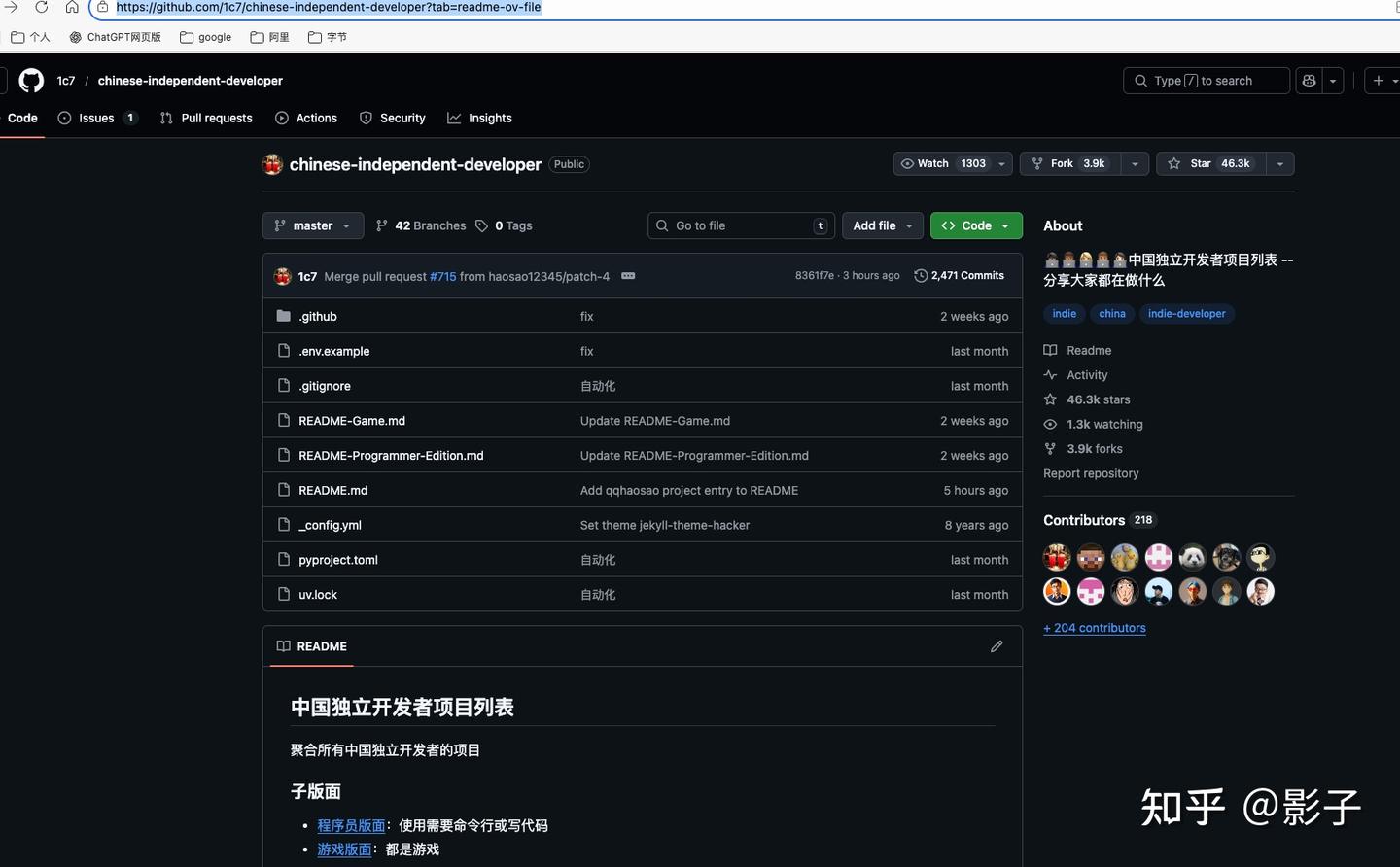Click the README outline book icon

[283, 646]
